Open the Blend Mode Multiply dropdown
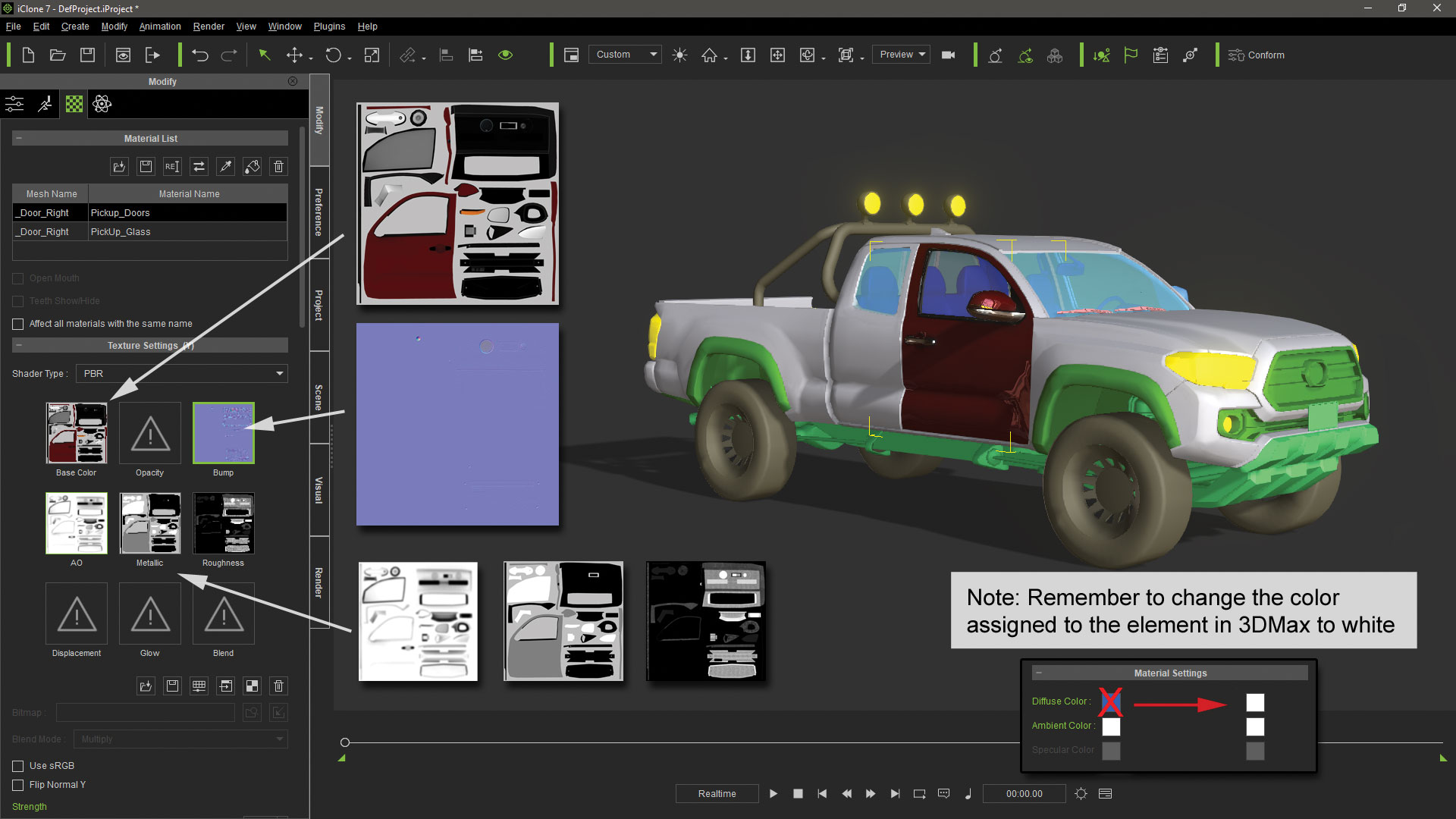The width and height of the screenshot is (1456, 819). coord(180,739)
